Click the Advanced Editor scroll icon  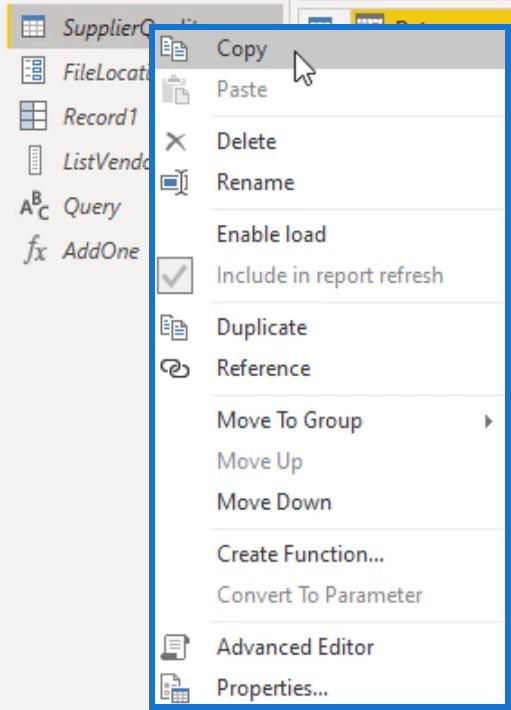[x=175, y=647]
